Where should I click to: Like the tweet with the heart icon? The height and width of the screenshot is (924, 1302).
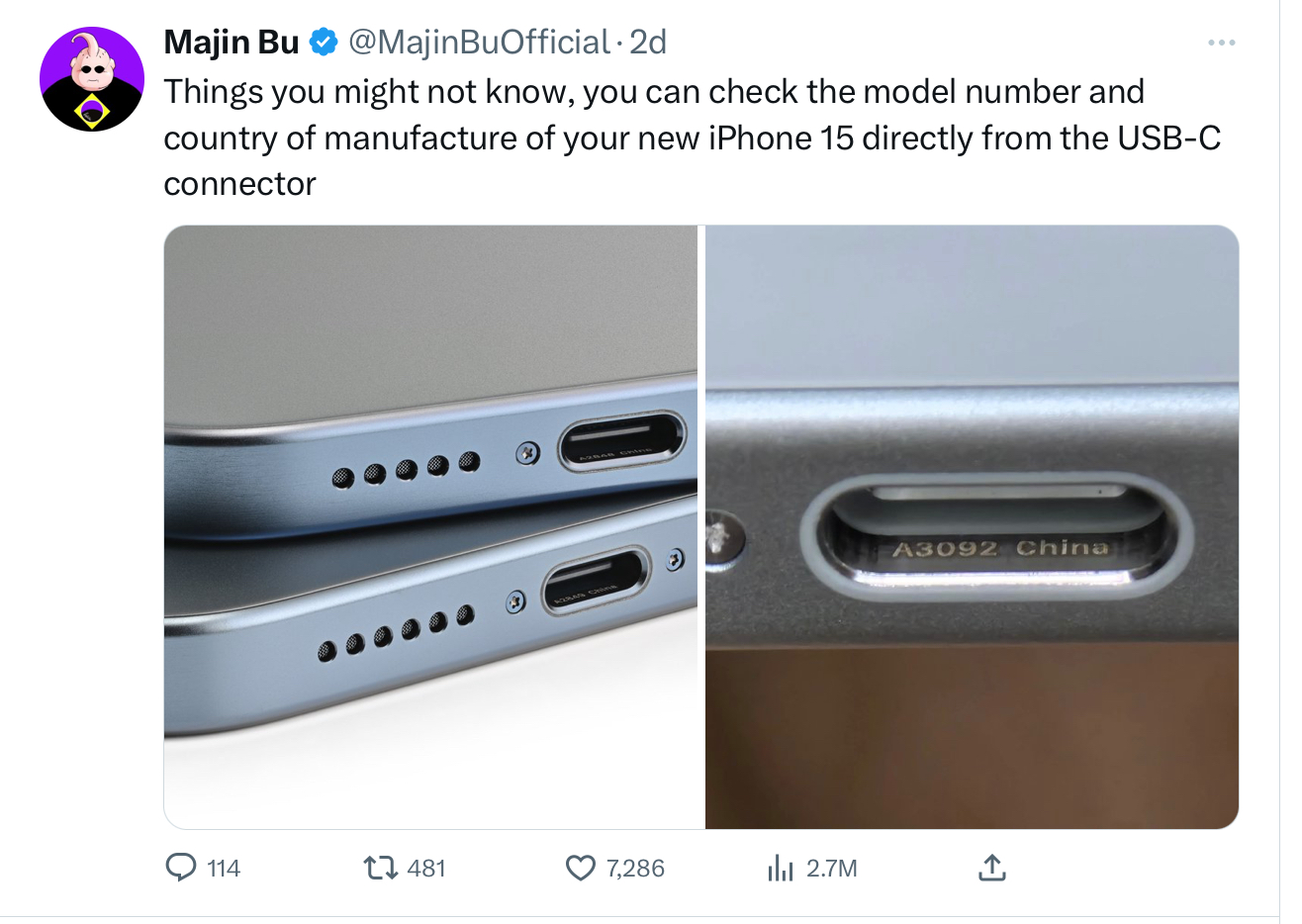point(581,868)
